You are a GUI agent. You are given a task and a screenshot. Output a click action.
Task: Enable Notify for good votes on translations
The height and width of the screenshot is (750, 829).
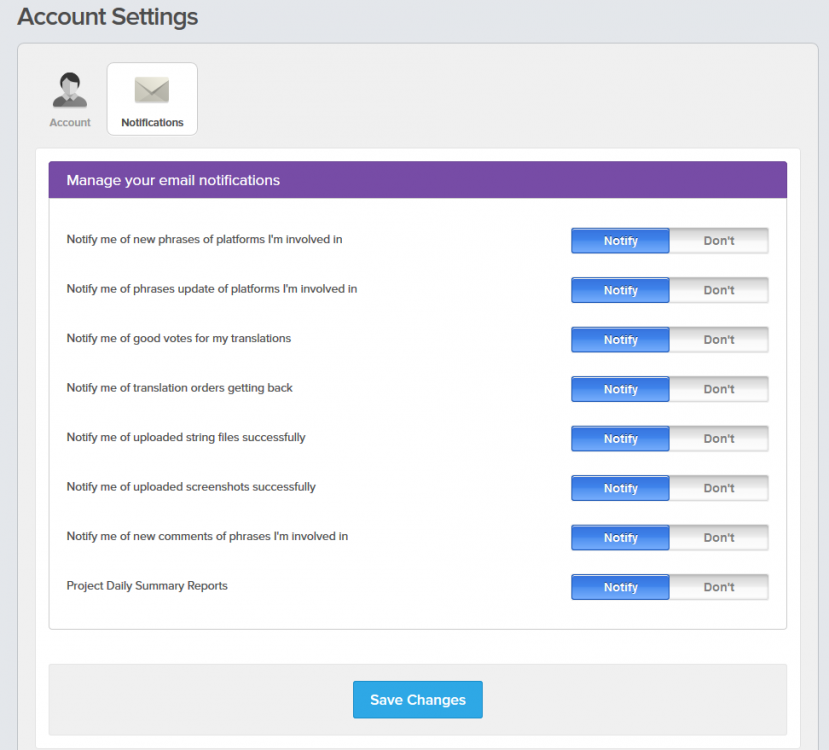click(620, 340)
